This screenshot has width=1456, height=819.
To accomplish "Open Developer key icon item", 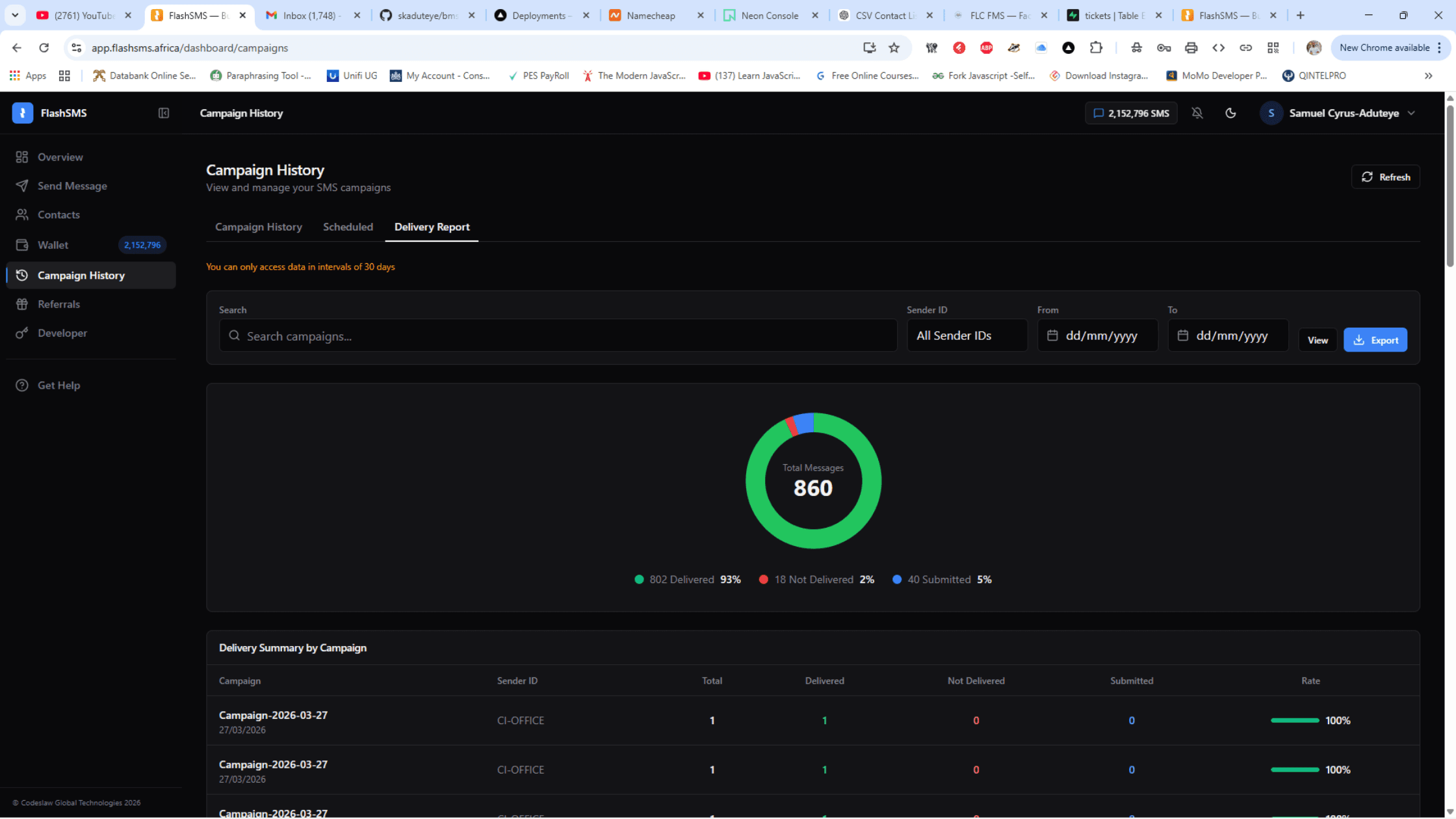I will [62, 333].
